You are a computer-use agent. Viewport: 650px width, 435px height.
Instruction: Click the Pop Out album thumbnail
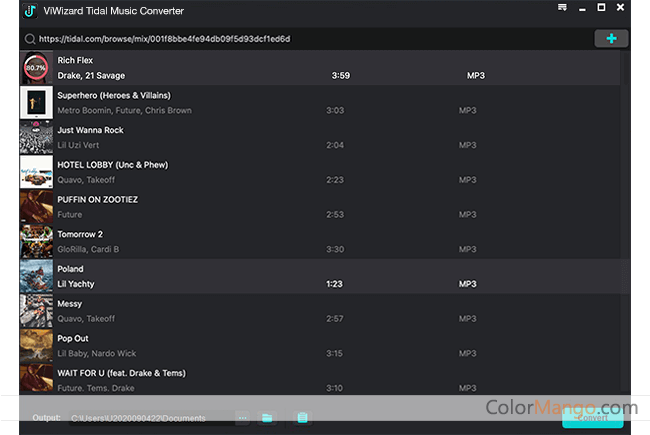click(36, 345)
